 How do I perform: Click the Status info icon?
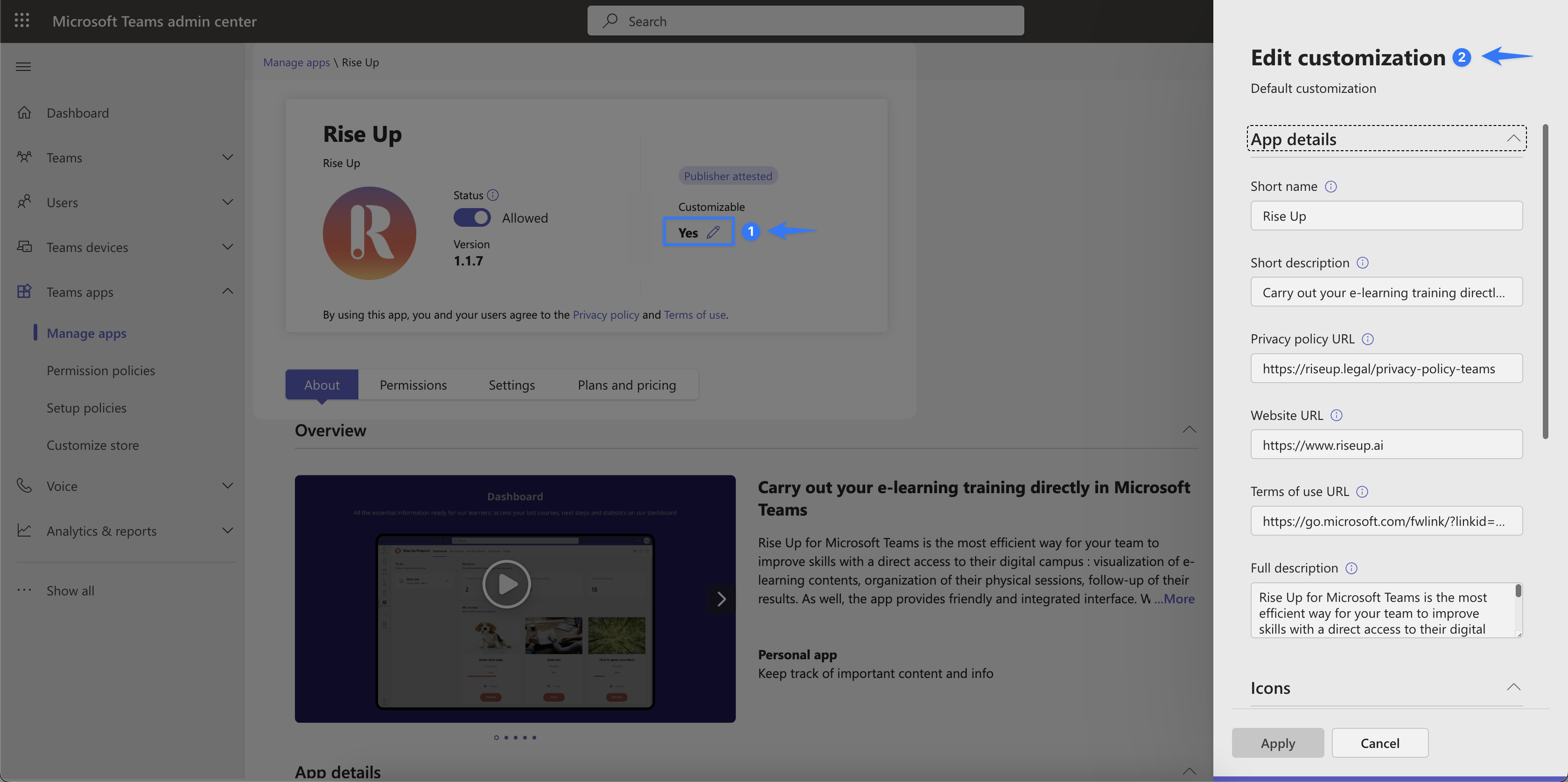(493, 195)
